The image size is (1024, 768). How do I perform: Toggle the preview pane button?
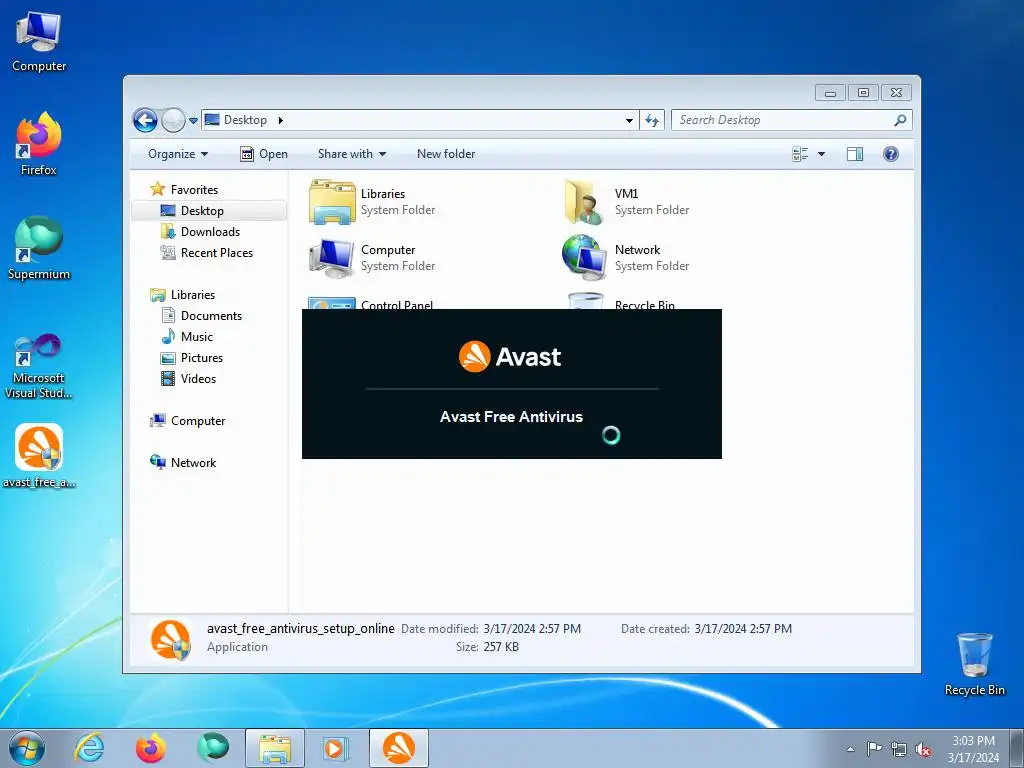(855, 154)
